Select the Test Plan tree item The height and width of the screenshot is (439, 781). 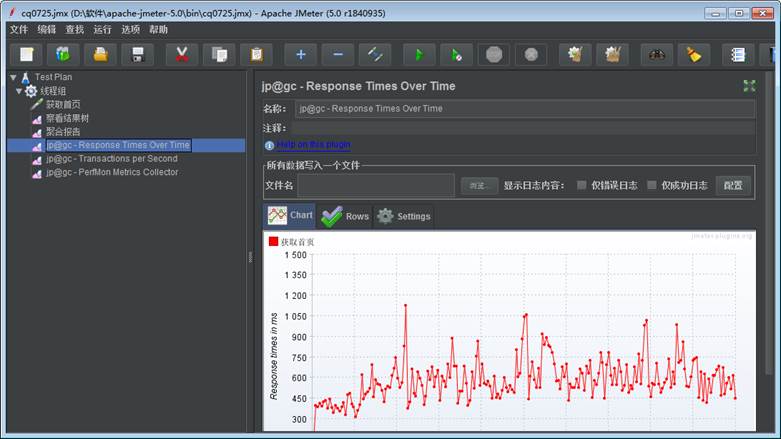point(53,77)
